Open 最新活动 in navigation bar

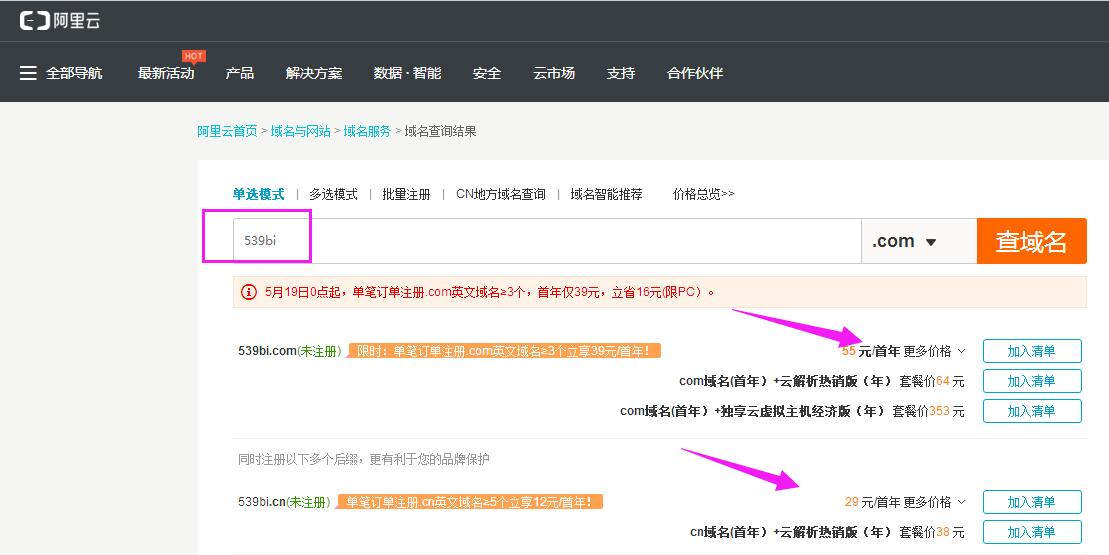[x=166, y=73]
